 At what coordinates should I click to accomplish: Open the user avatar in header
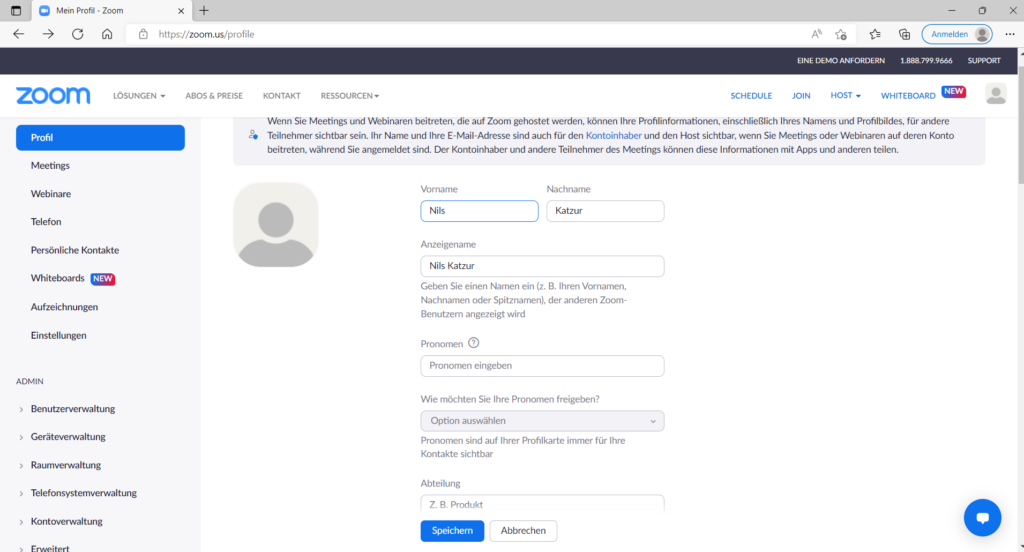(x=995, y=95)
